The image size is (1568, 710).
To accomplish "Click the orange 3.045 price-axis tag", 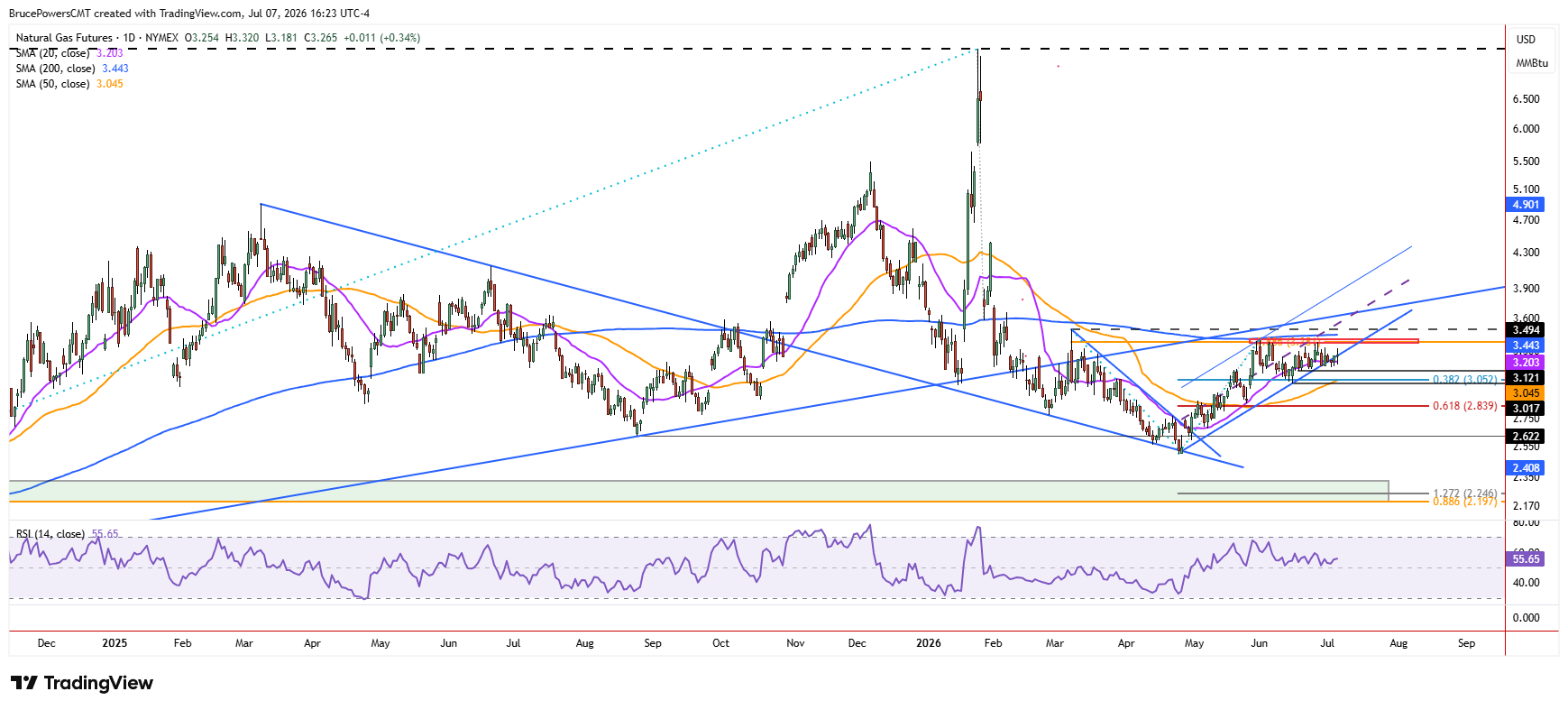I will (x=1526, y=393).
